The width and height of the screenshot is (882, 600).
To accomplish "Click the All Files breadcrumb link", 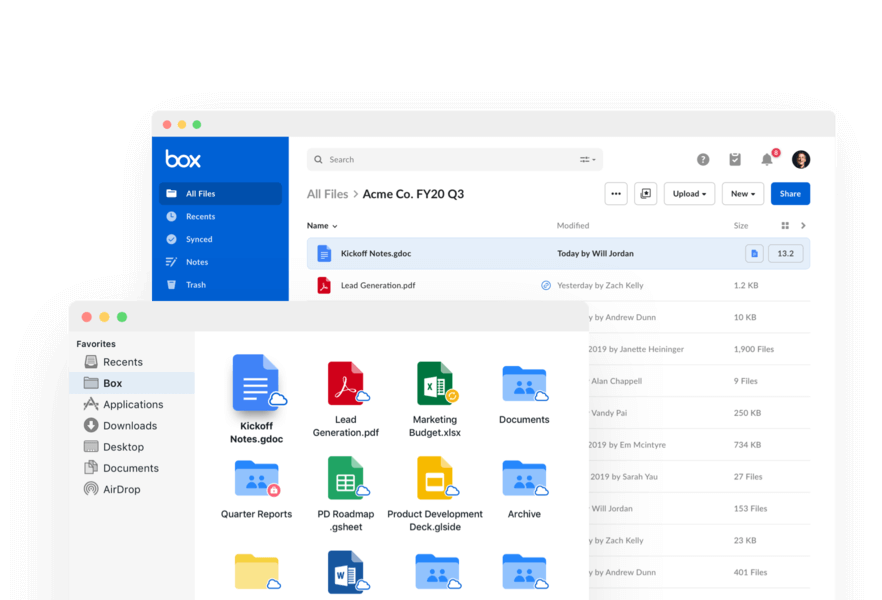I will tap(327, 194).
